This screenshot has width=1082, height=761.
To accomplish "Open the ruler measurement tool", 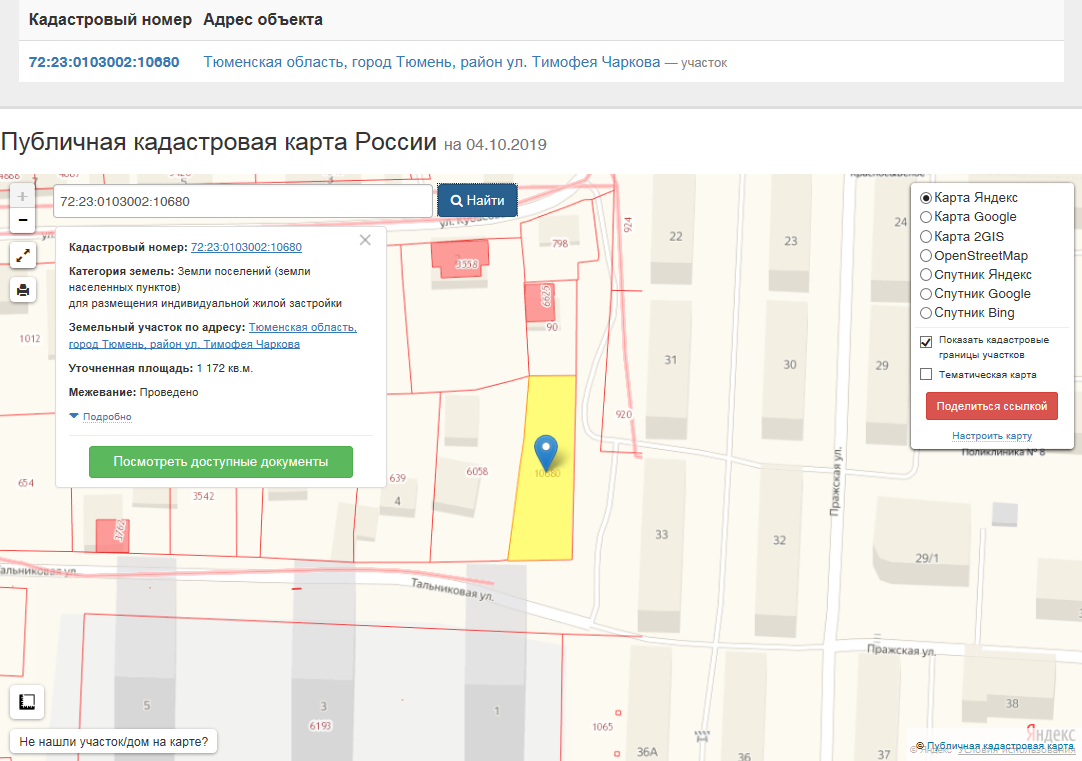I will [x=27, y=702].
